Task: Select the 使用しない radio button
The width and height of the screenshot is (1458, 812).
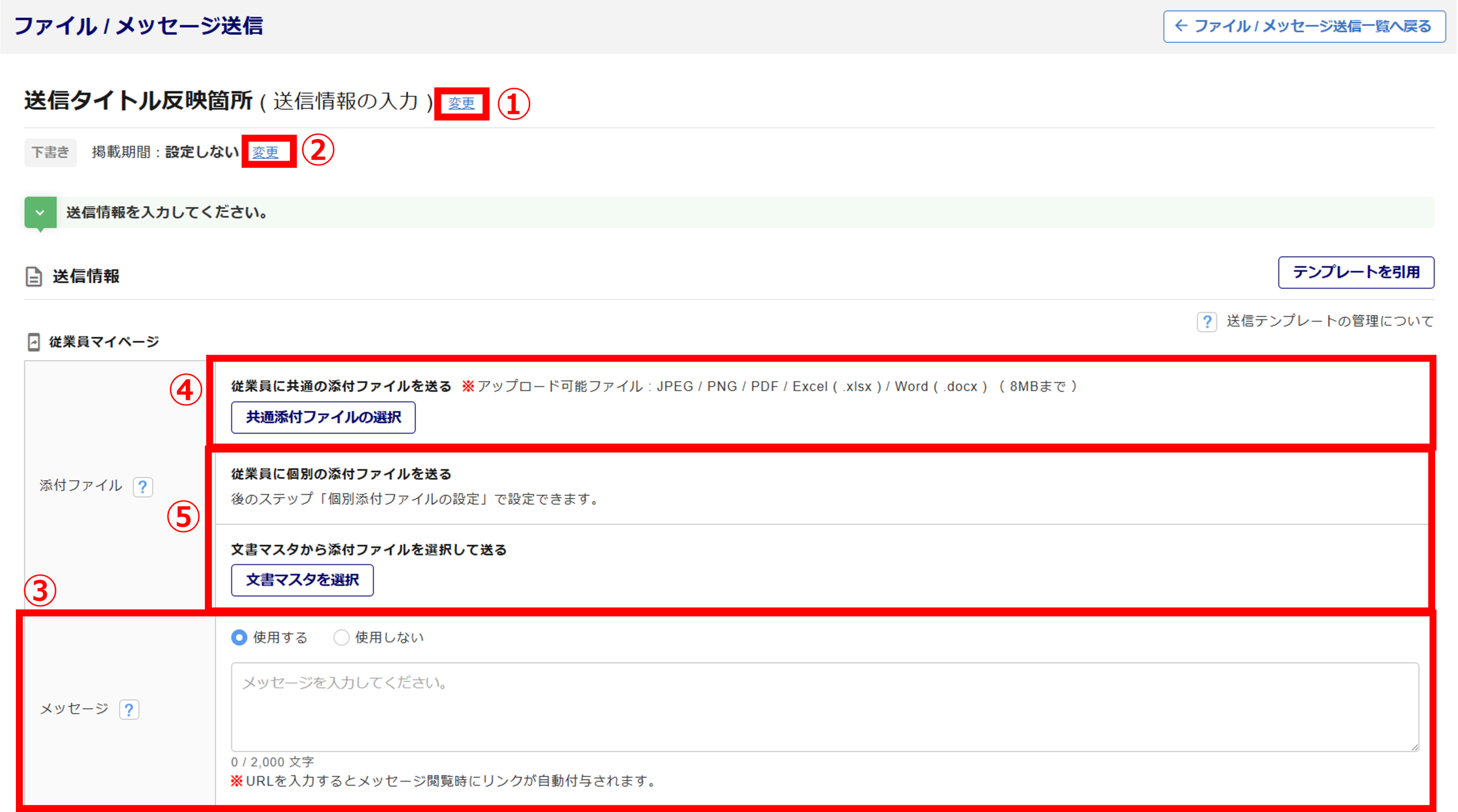Action: (x=341, y=637)
